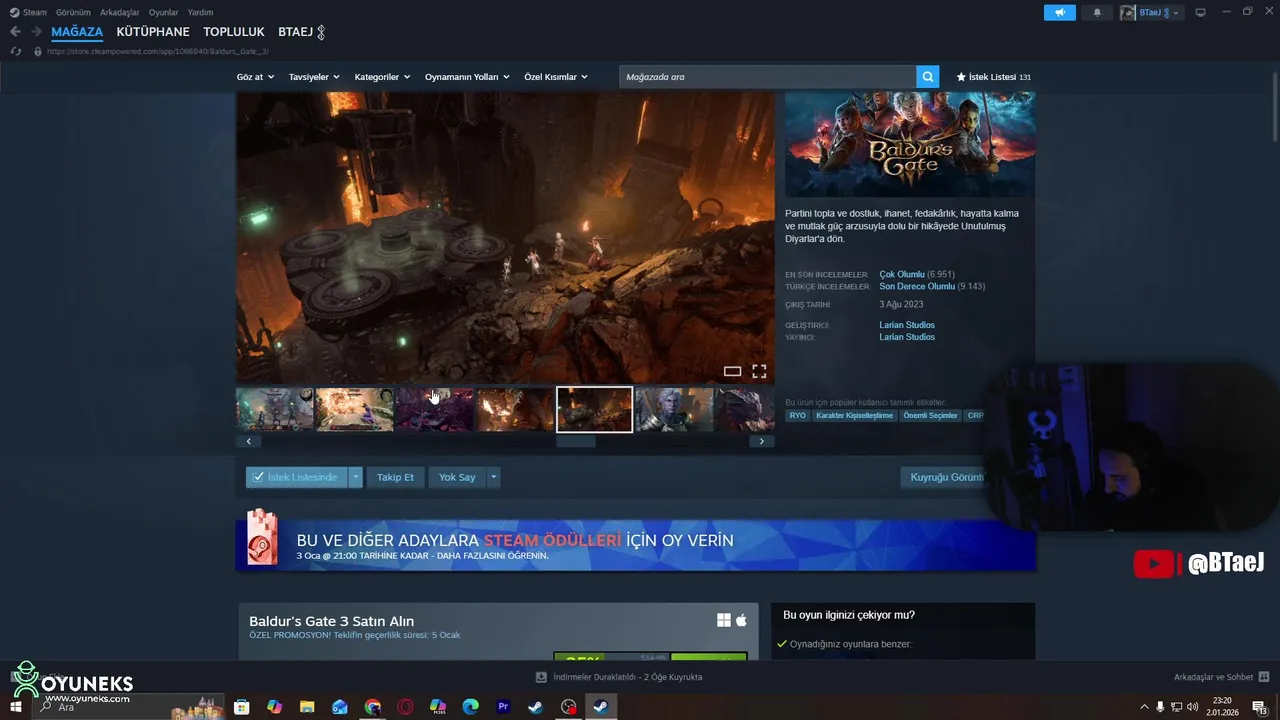Open the Larian Studios developer link
The height and width of the screenshot is (720, 1280).
click(907, 325)
